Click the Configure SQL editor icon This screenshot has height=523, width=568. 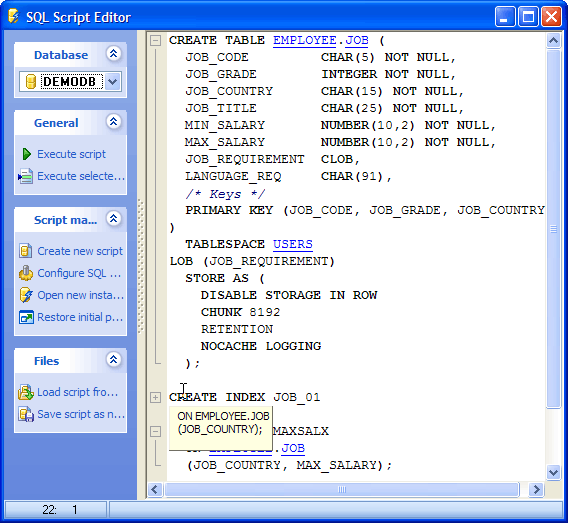26,273
